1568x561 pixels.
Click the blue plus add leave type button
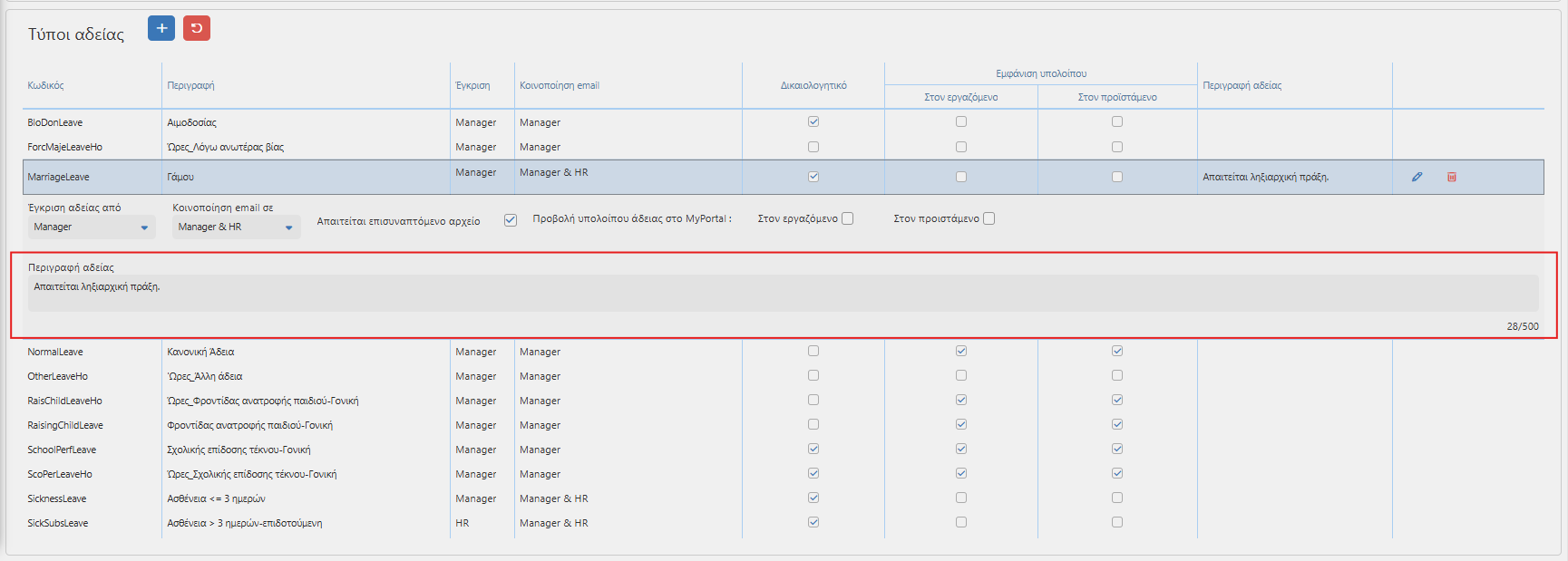click(x=161, y=28)
